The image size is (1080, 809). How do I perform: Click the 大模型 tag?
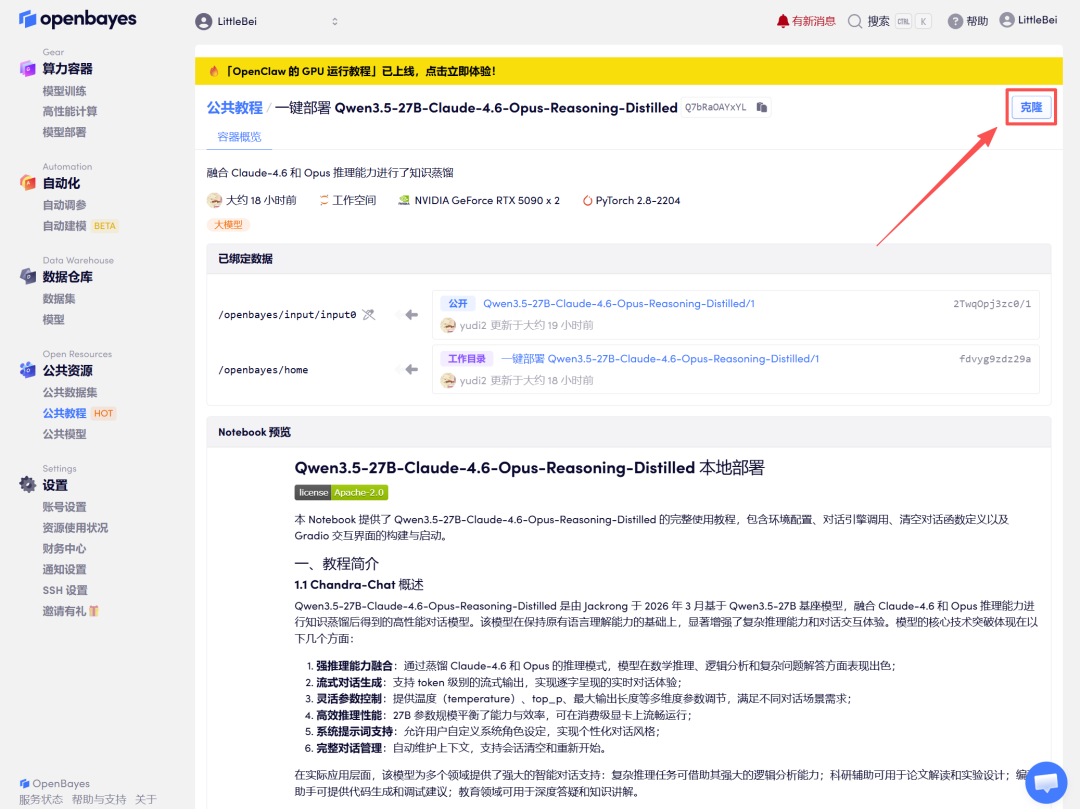[228, 224]
